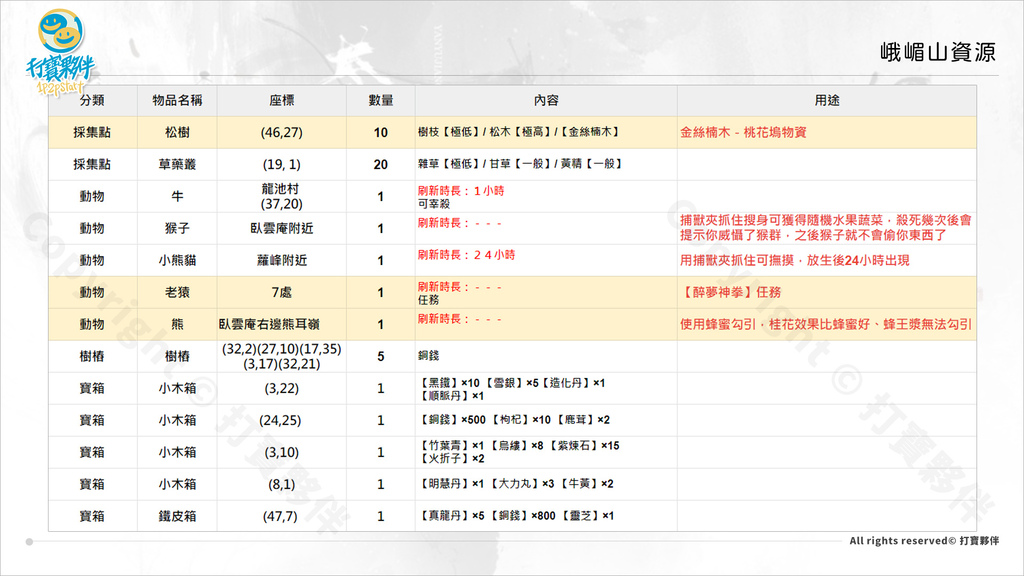Click the 7處 location cell
The image size is (1024, 576).
[x=281, y=293]
